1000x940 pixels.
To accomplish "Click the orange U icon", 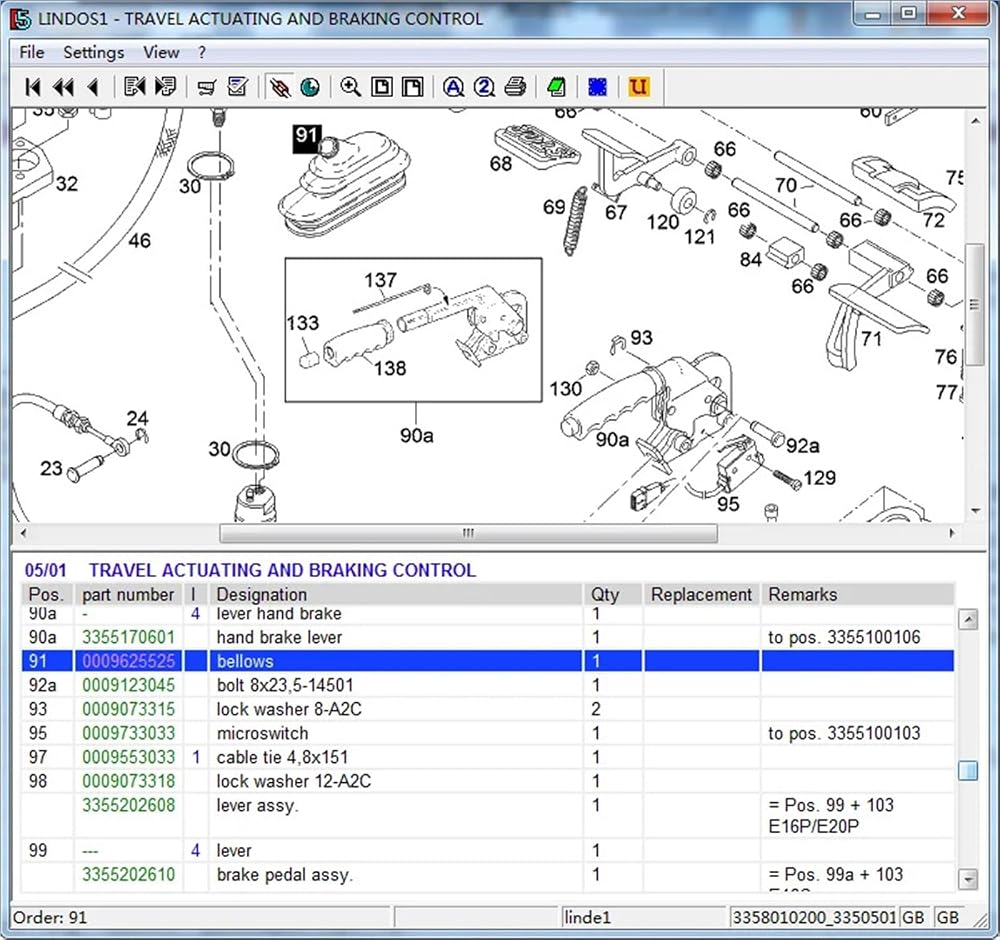I will point(638,87).
